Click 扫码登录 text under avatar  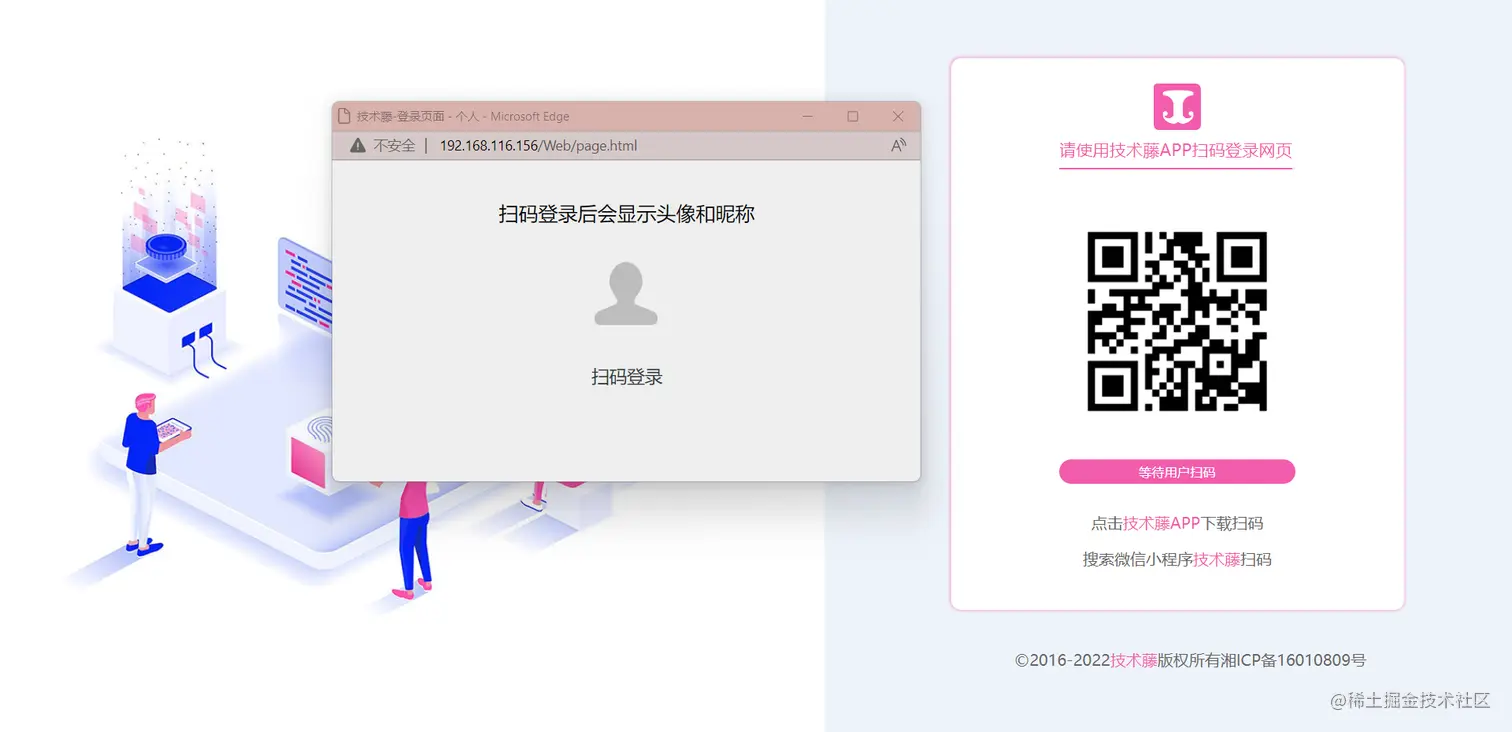[x=627, y=377]
